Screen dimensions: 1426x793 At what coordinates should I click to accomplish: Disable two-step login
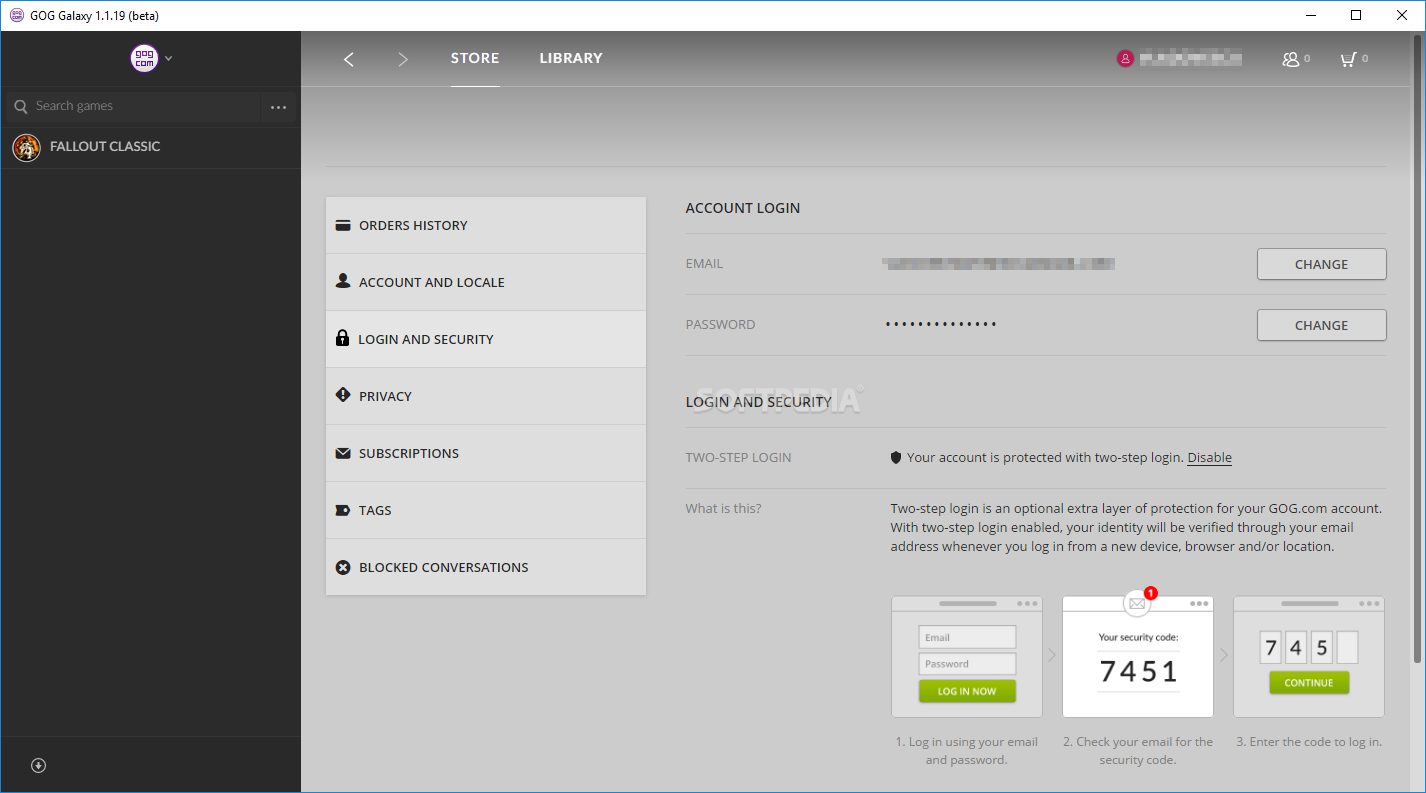(x=1209, y=457)
